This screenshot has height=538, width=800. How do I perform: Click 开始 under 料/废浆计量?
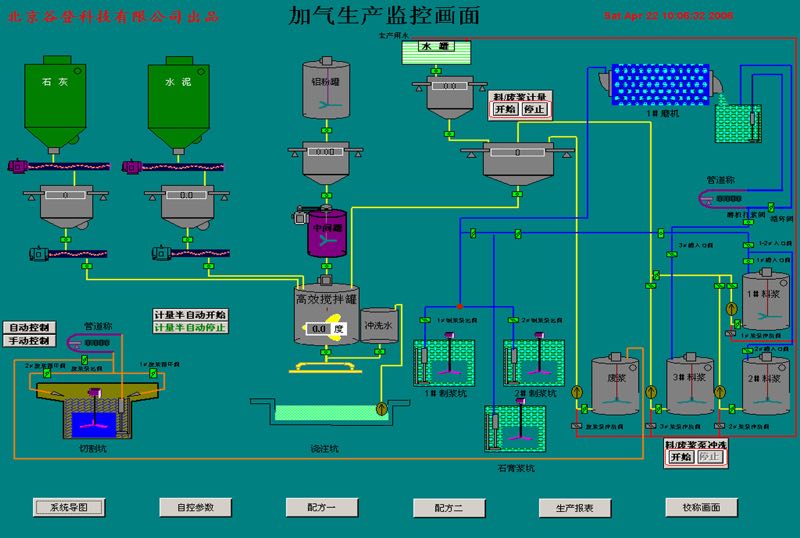504,110
